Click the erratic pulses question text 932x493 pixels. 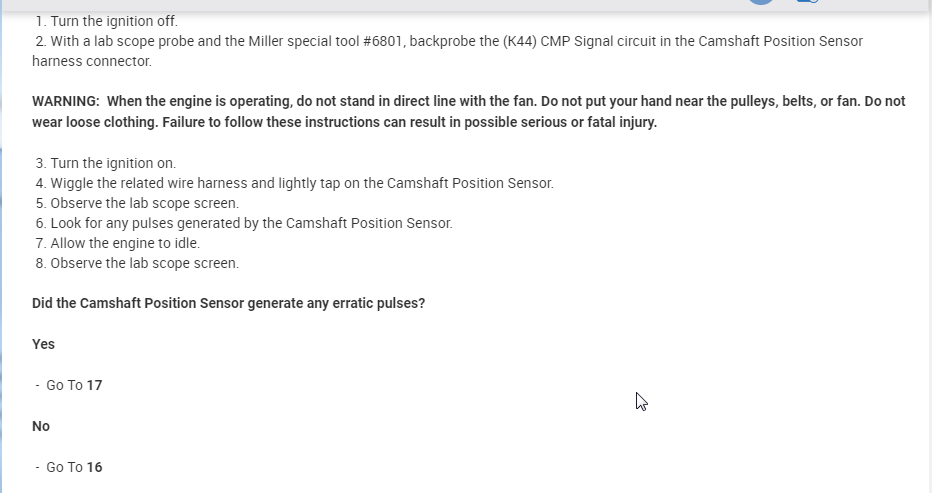tap(228, 303)
